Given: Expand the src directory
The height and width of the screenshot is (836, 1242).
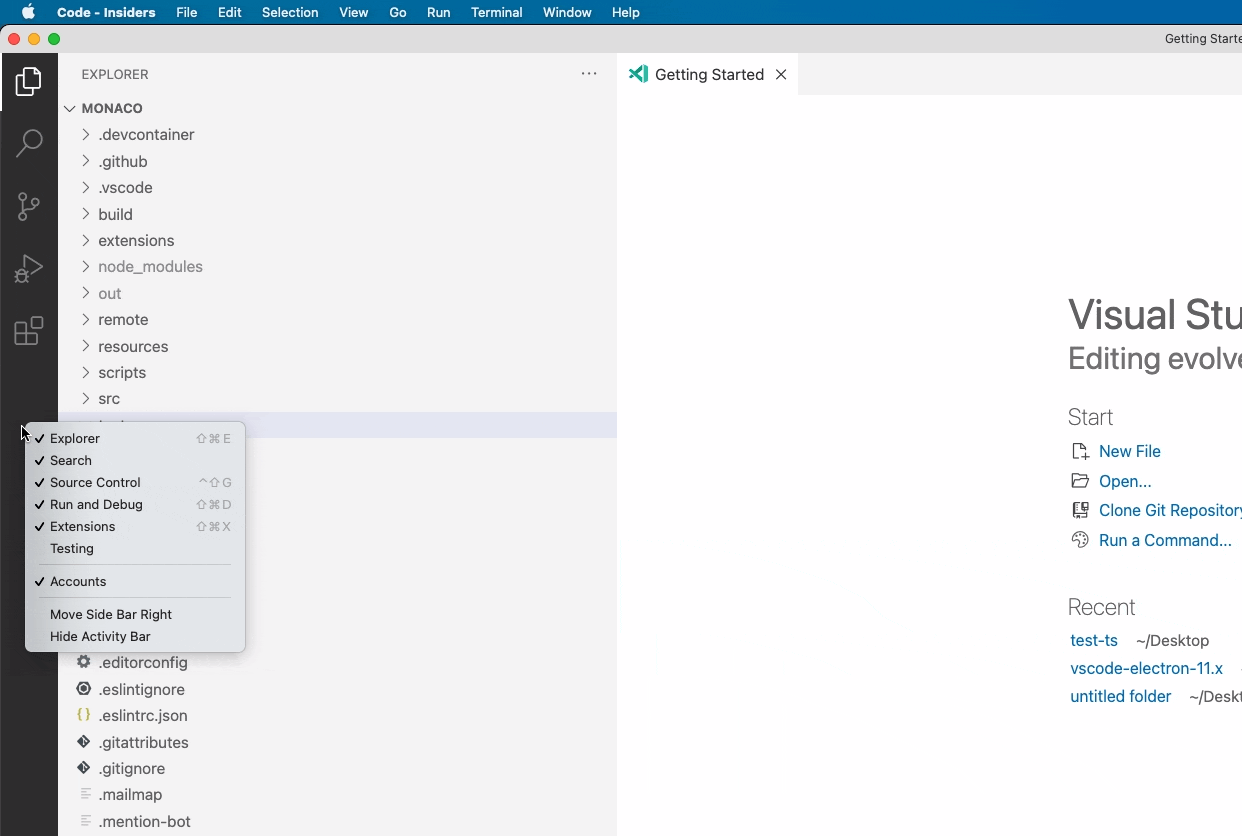Looking at the screenshot, I should (85, 398).
